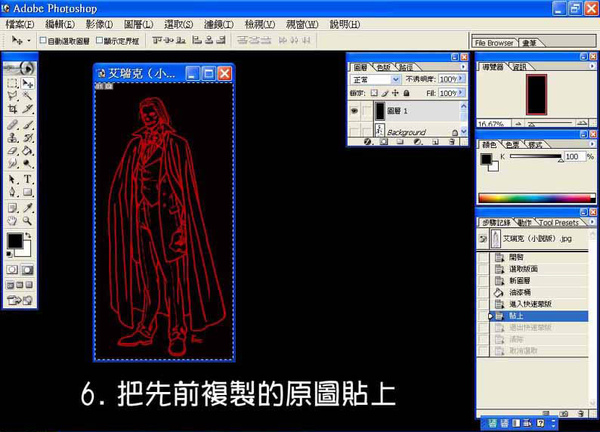Switch to Tool Presets tab
Viewport: 600px width, 432px height.
point(558,222)
